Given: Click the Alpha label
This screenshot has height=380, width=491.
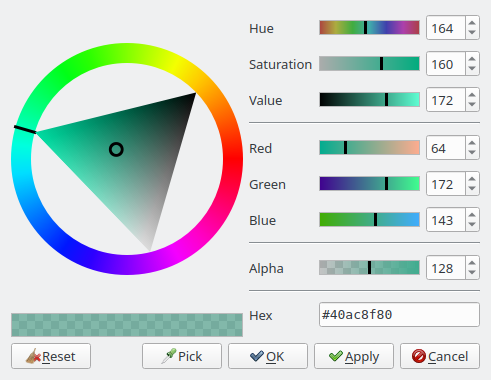Looking at the screenshot, I should pos(266,269).
